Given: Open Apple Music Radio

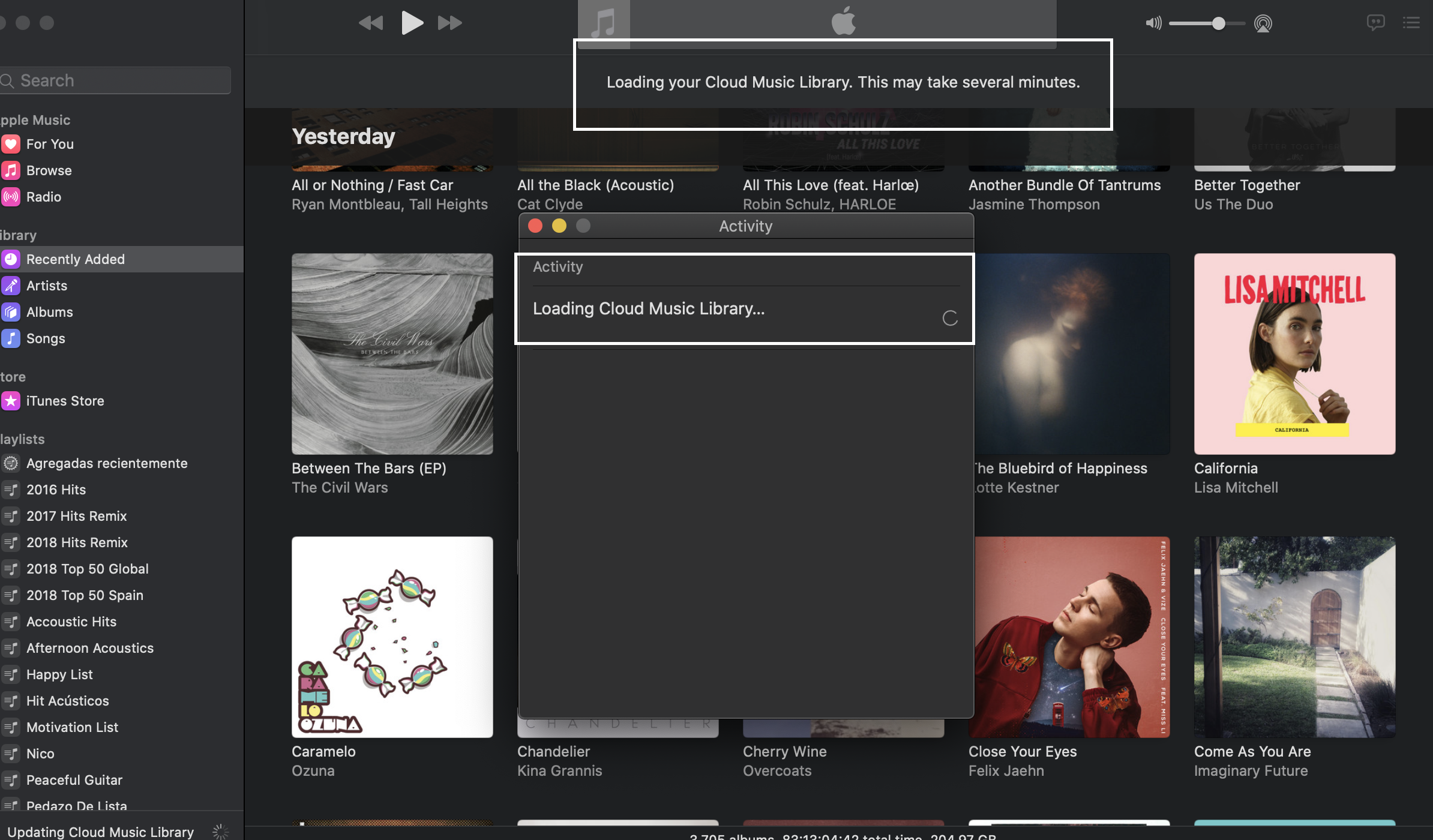Looking at the screenshot, I should (x=43, y=196).
